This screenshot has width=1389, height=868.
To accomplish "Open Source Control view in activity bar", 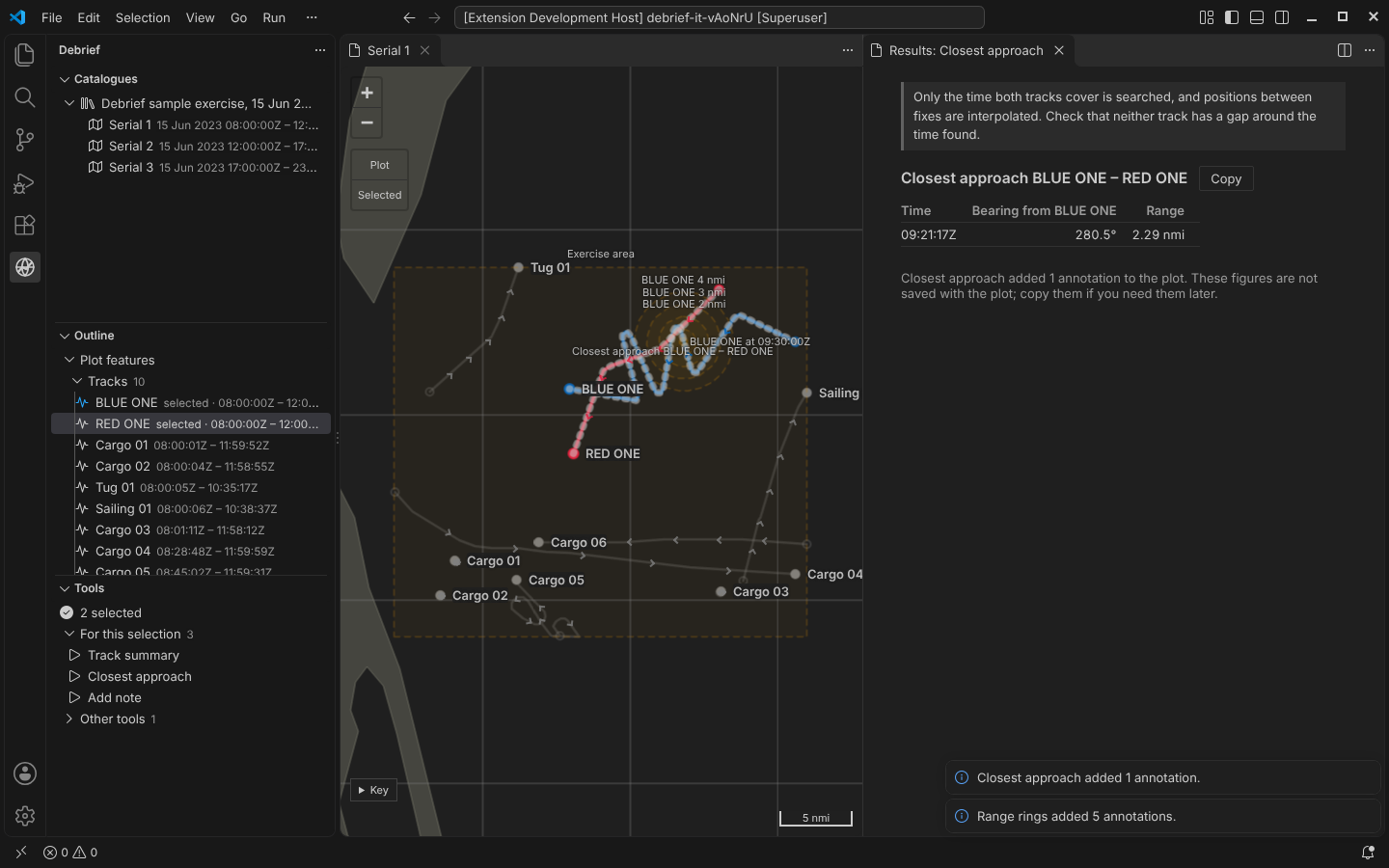I will [25, 140].
